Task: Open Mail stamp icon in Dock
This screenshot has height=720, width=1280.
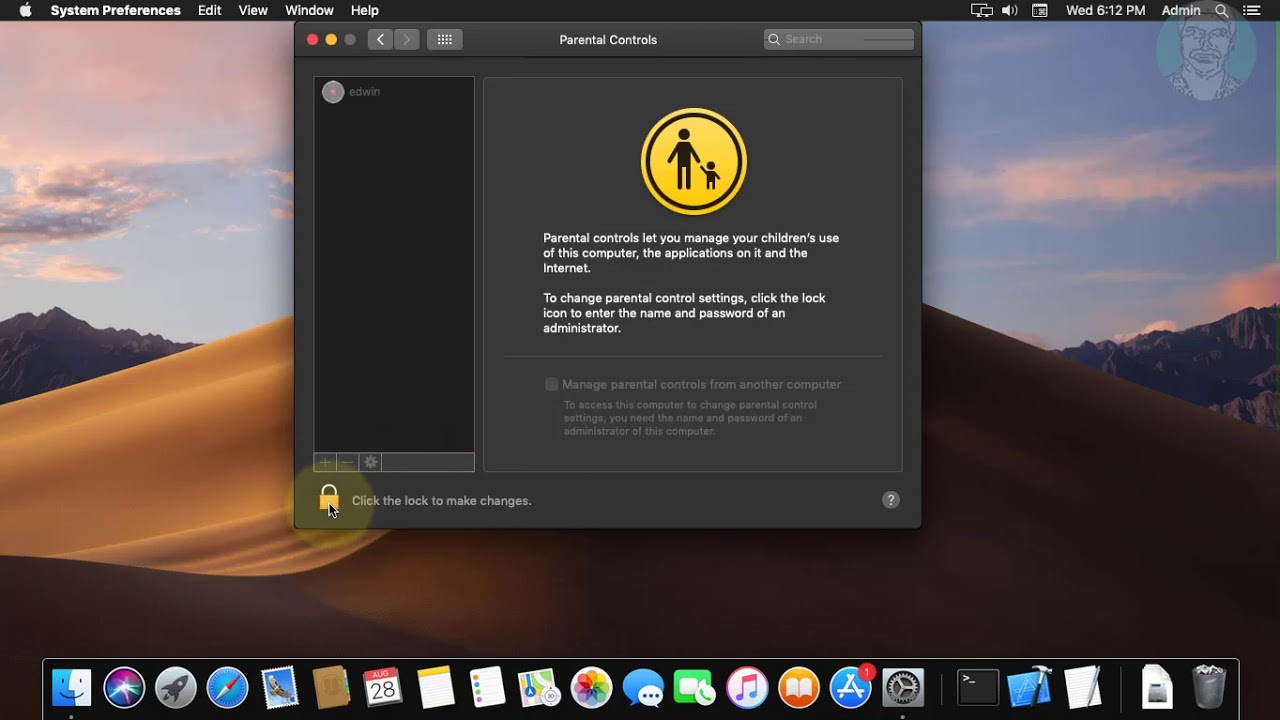Action: click(280, 688)
